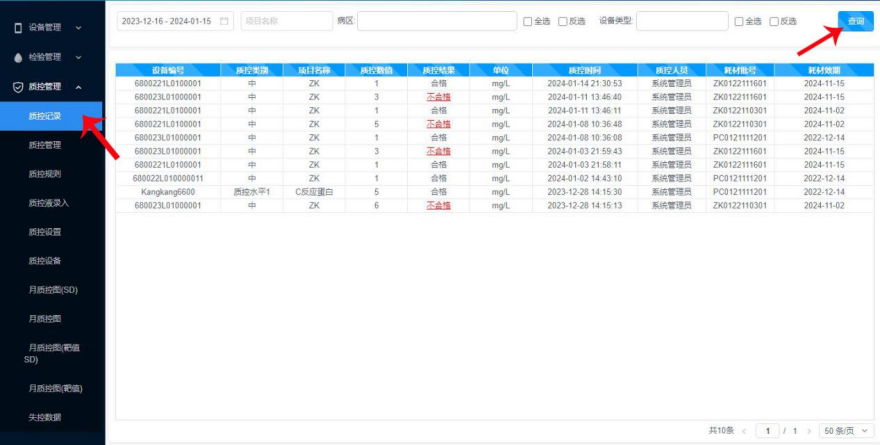
Task: Click the 设备管理 device icon in sidebar
Action: [18, 27]
